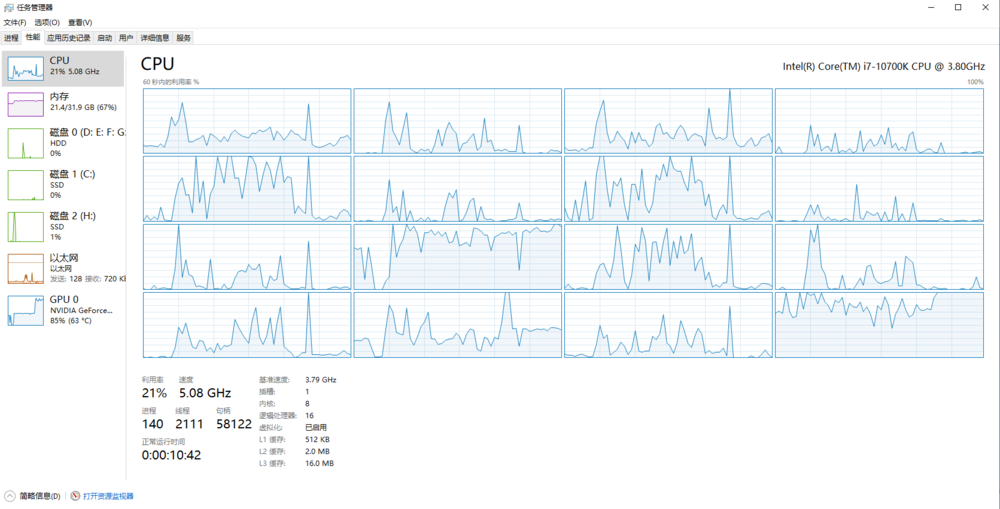Image resolution: width=1000 pixels, height=509 pixels.
Task: Open GPU 0 NVIDIA GeForce thumbnail
Action: click(x=26, y=311)
